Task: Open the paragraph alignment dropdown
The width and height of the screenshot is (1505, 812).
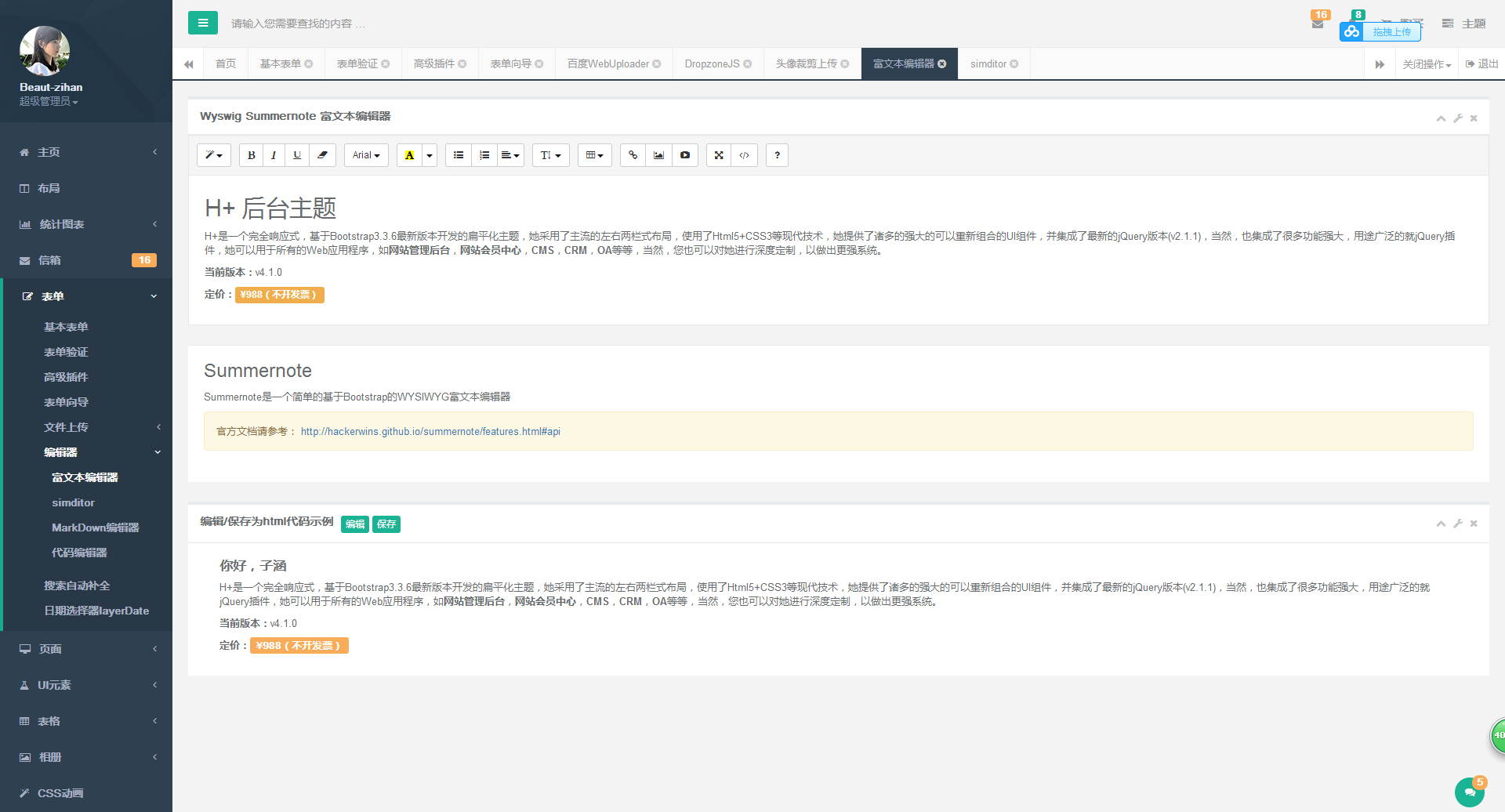Action: (510, 155)
